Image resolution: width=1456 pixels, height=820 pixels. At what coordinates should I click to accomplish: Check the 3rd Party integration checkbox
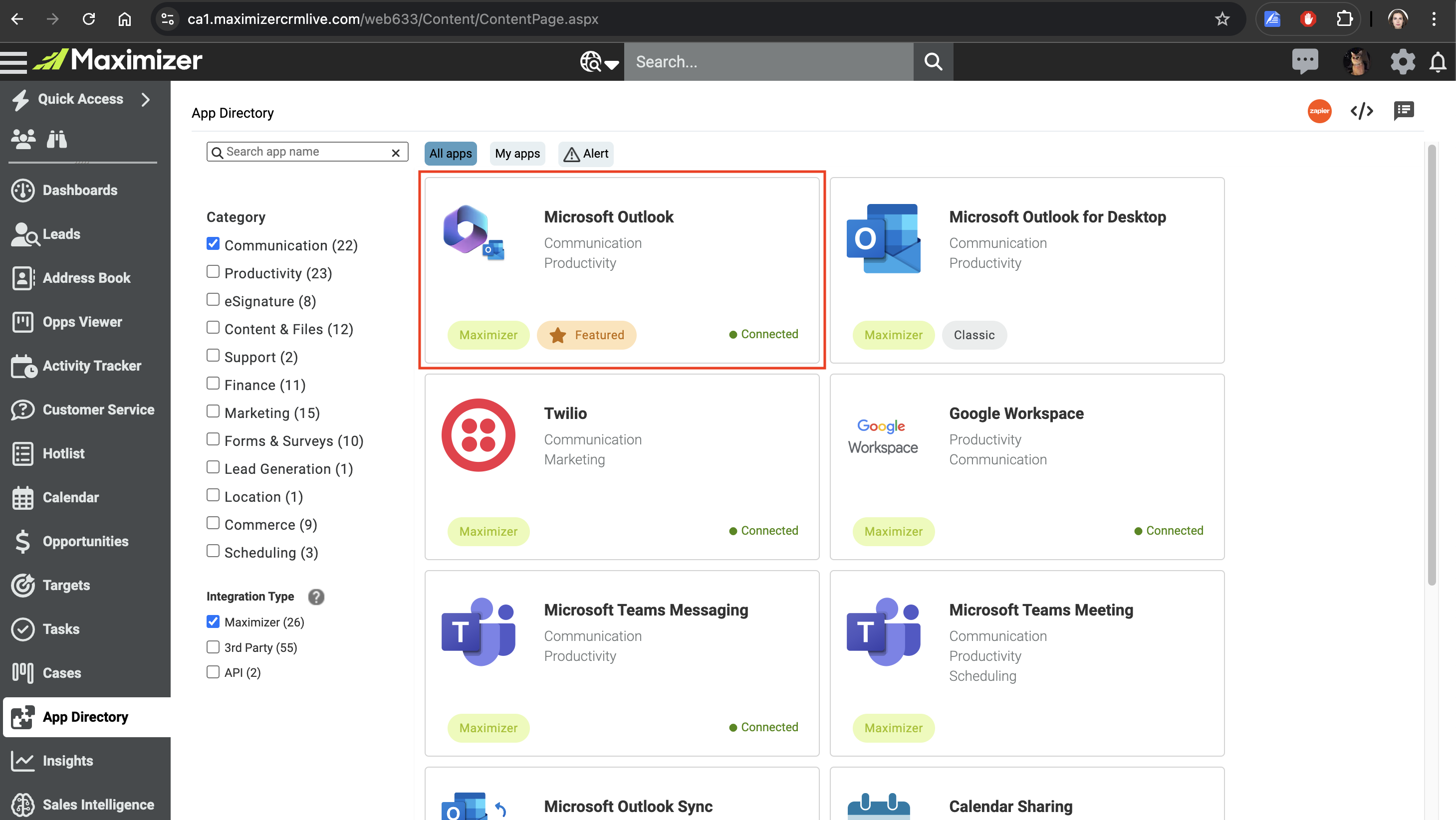tap(213, 646)
